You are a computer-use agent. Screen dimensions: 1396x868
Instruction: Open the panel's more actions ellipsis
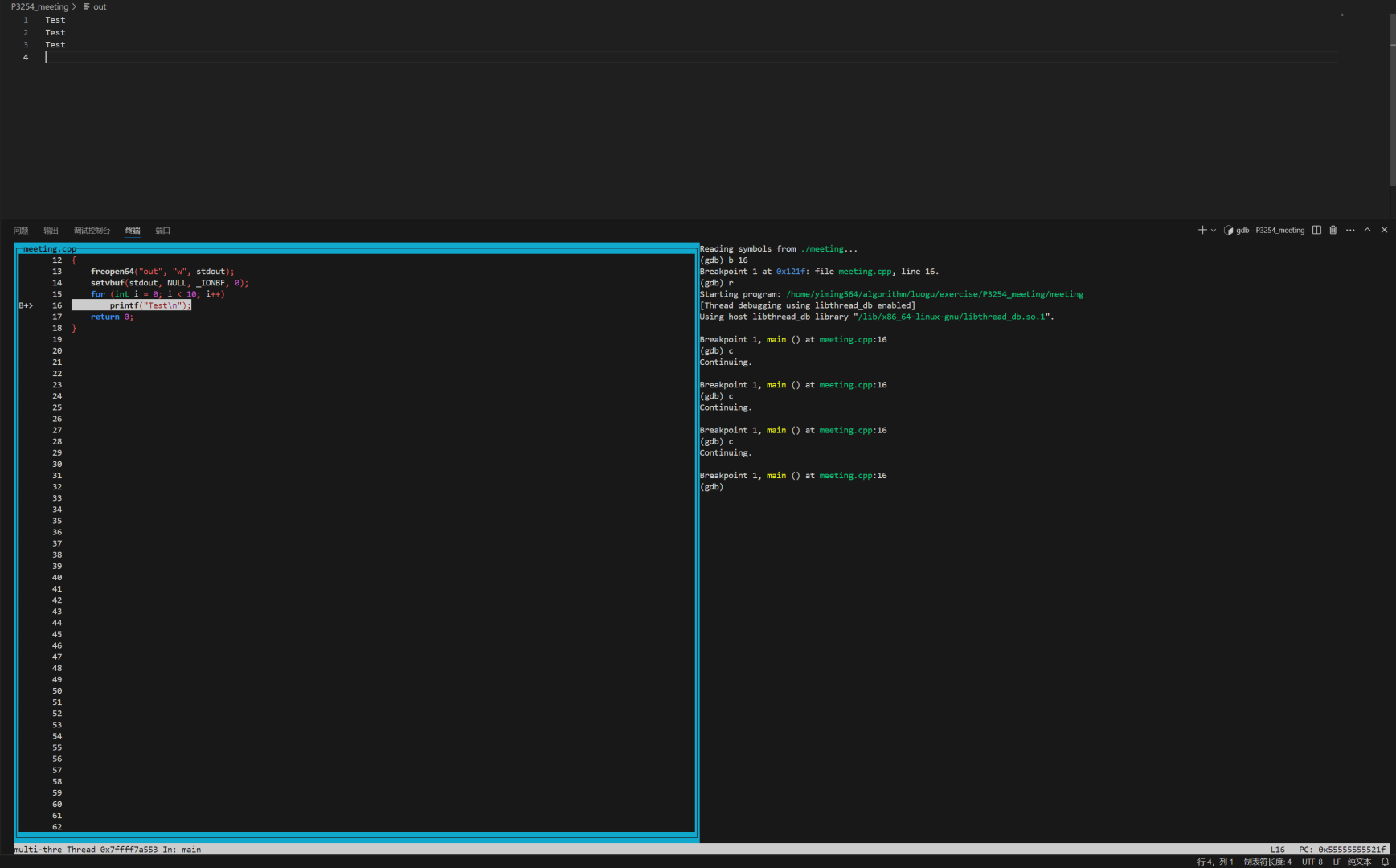point(1350,230)
